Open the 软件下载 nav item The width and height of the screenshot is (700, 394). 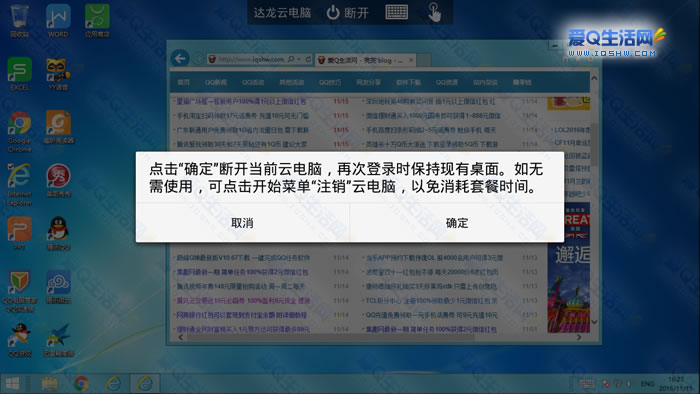(408, 82)
